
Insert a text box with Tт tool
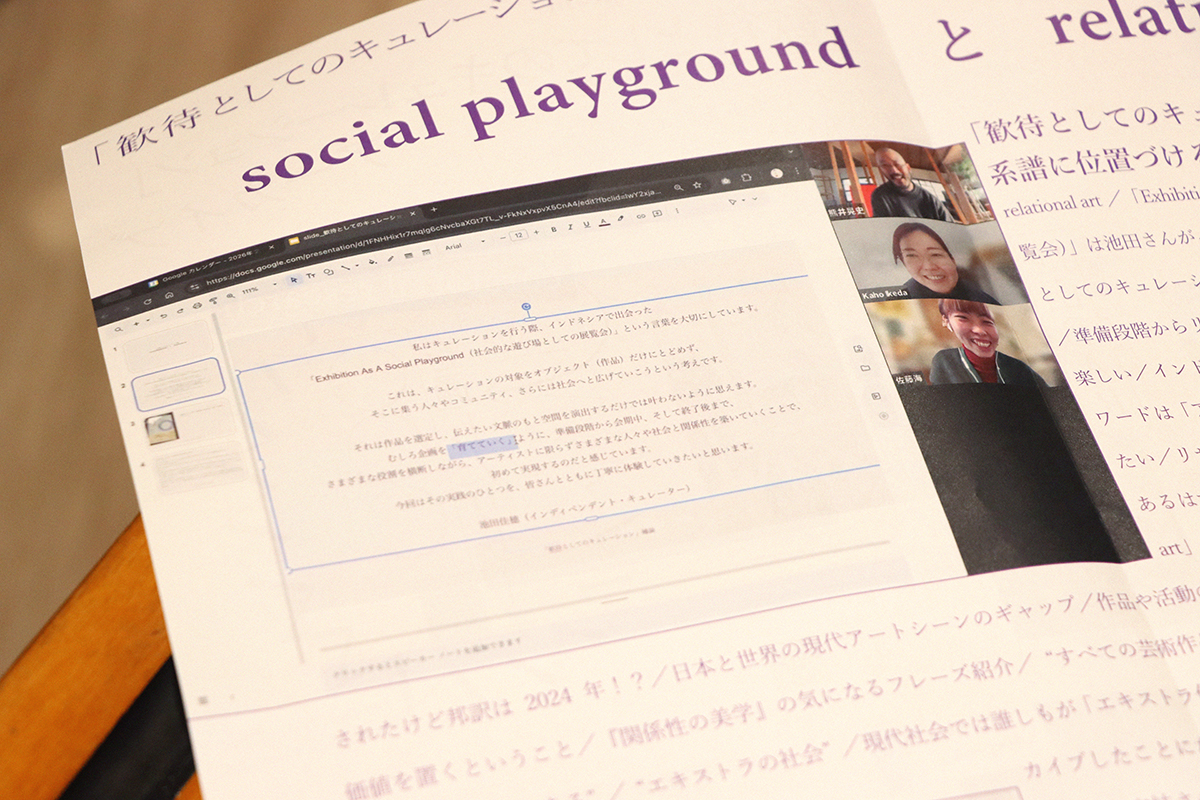(x=311, y=275)
